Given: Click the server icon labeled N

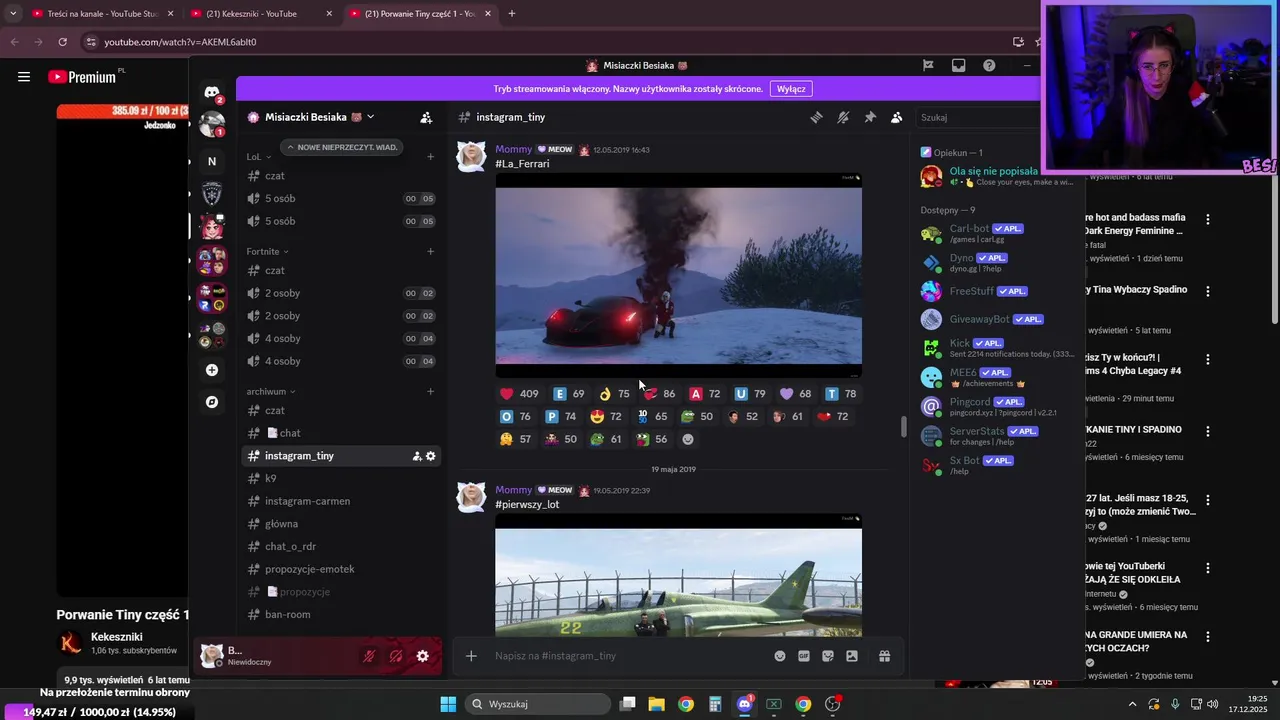Looking at the screenshot, I should coord(212,161).
